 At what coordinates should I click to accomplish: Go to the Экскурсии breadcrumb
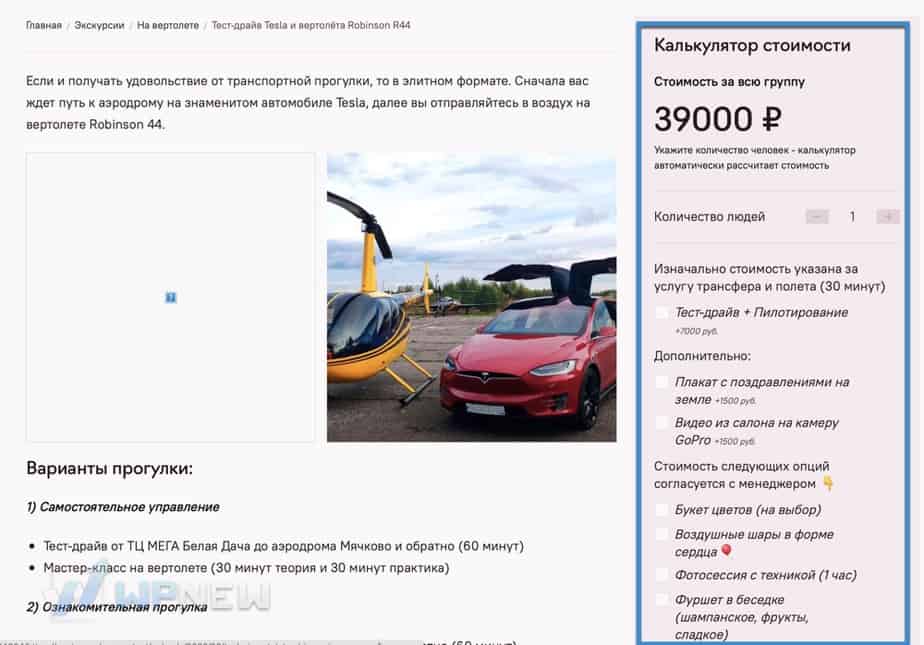pyautogui.click(x=99, y=25)
